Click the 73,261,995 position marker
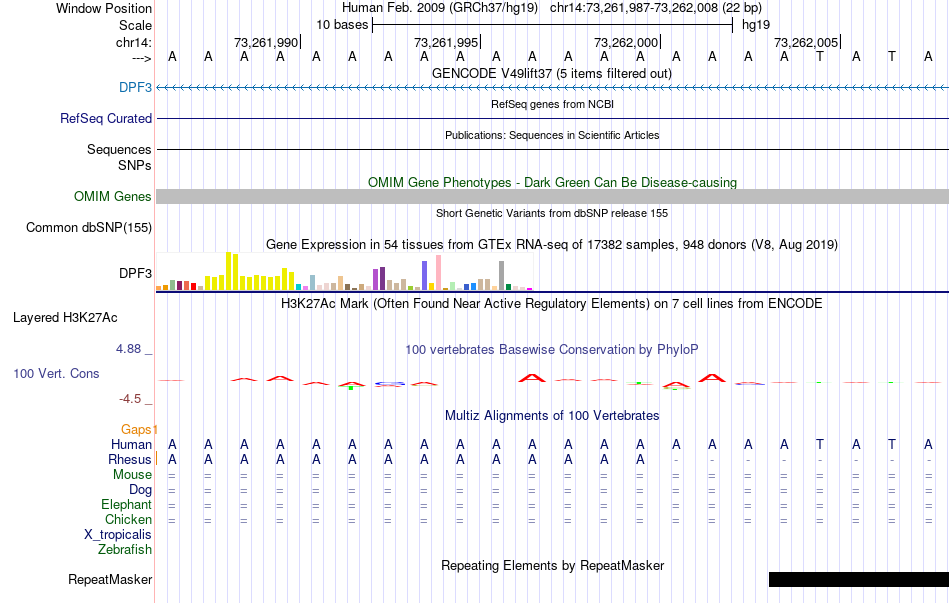This screenshot has width=950, height=603. pyautogui.click(x=447, y=42)
